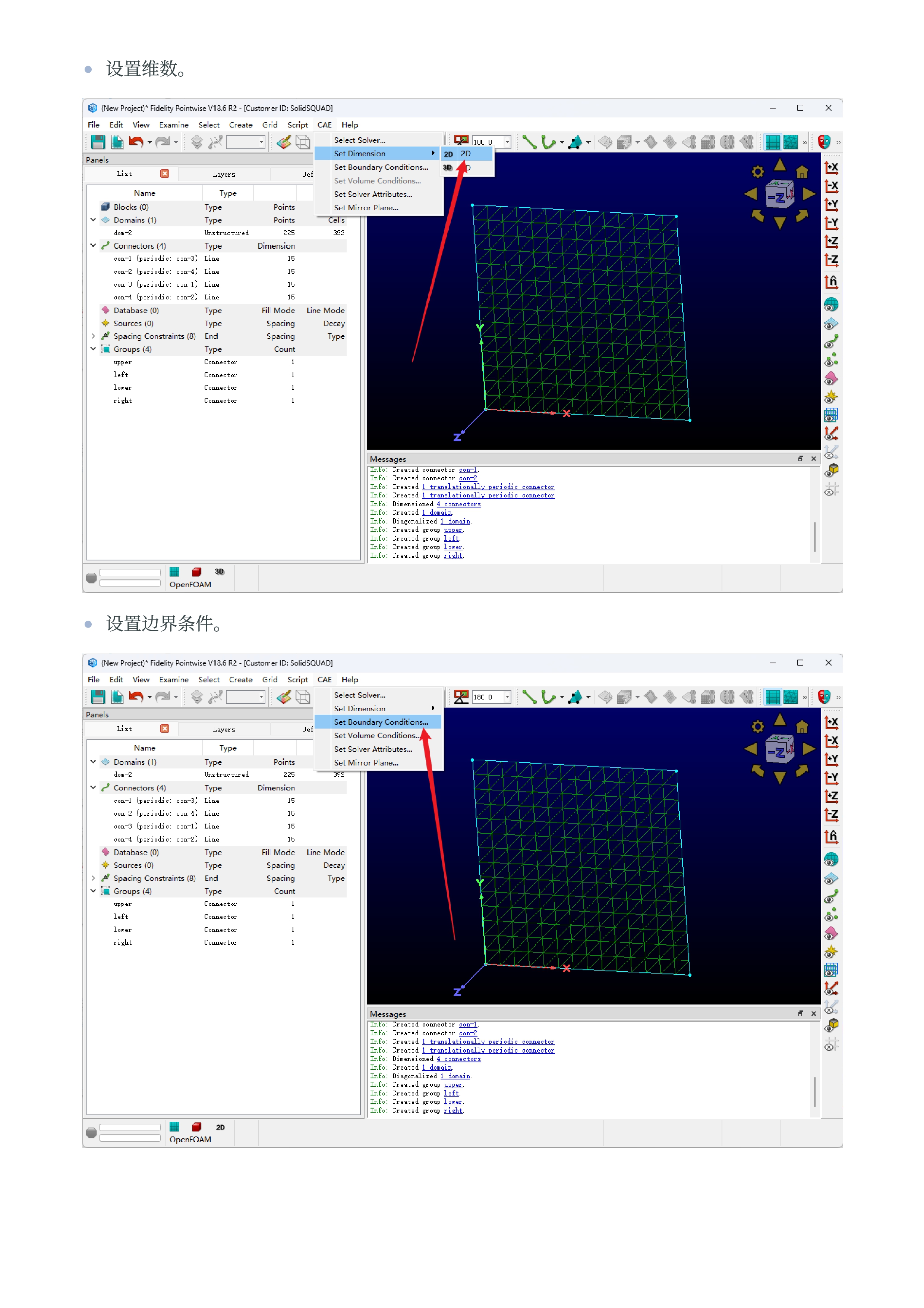Click top screenshot status bar progress bar
Screen dimensions: 924x1308
[x=130, y=573]
